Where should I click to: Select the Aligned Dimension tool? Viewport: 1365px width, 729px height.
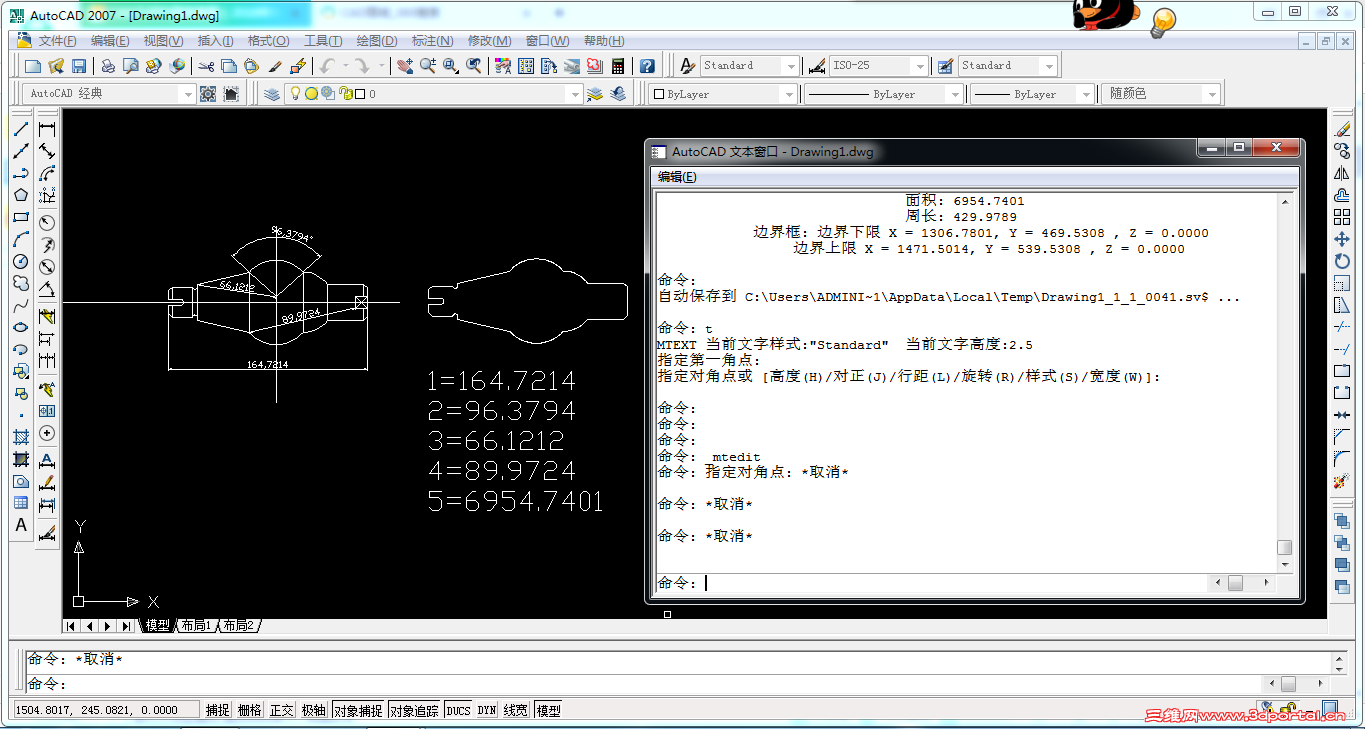(x=47, y=151)
